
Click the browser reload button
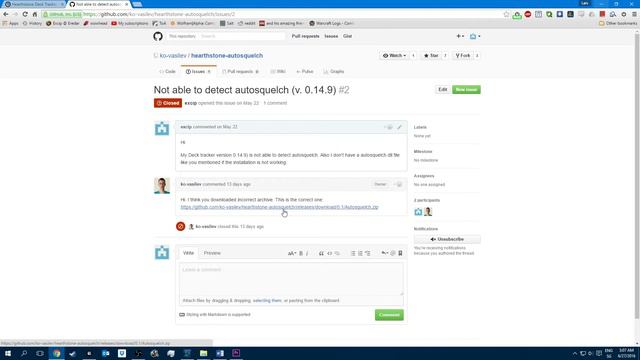[25, 14]
